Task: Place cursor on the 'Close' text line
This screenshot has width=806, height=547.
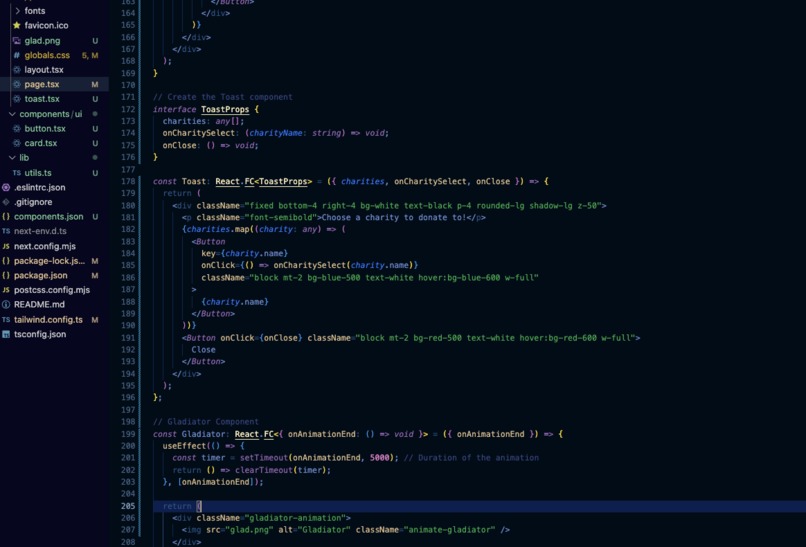Action: 204,350
